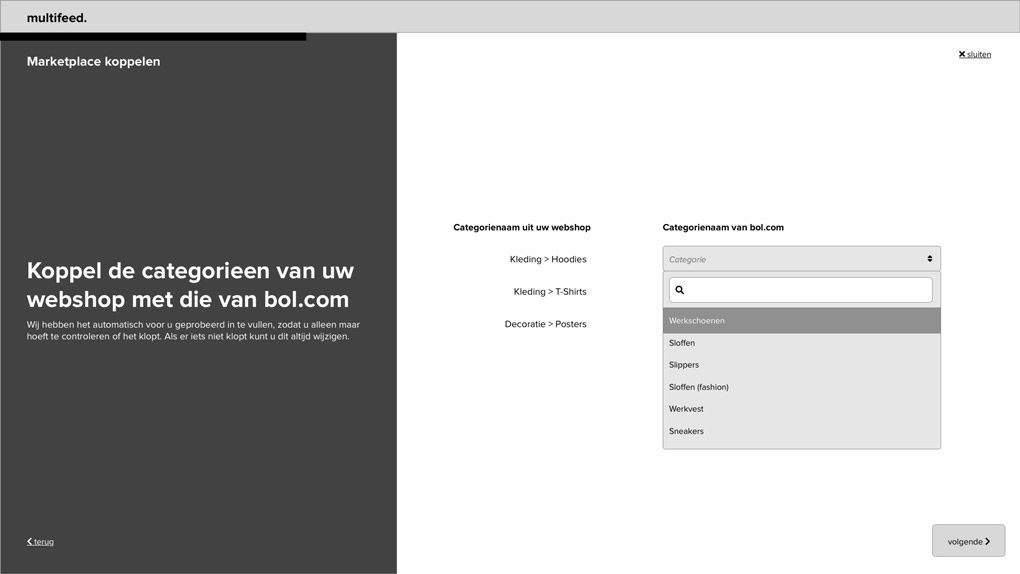Close the wizard via sluiten link
The height and width of the screenshot is (574, 1020).
click(x=974, y=54)
